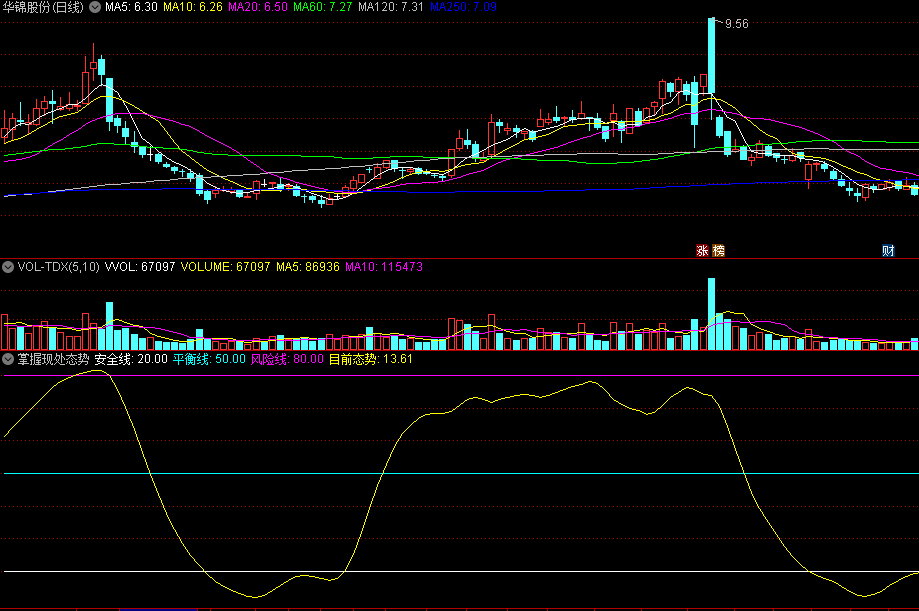Screen dimensions: 919x611
Task: Click the 安全线: 20.00 label
Action: (x=131, y=359)
